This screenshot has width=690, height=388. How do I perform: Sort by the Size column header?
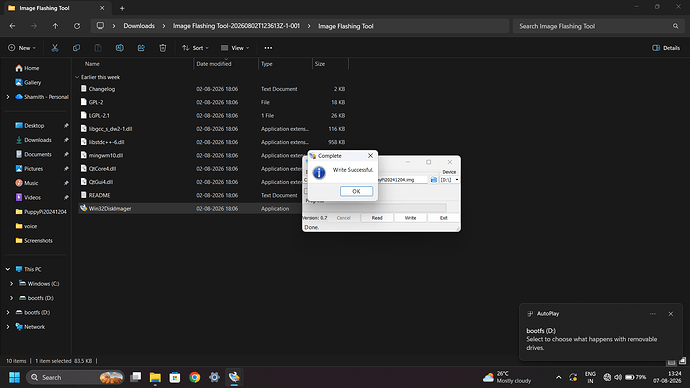[320, 64]
